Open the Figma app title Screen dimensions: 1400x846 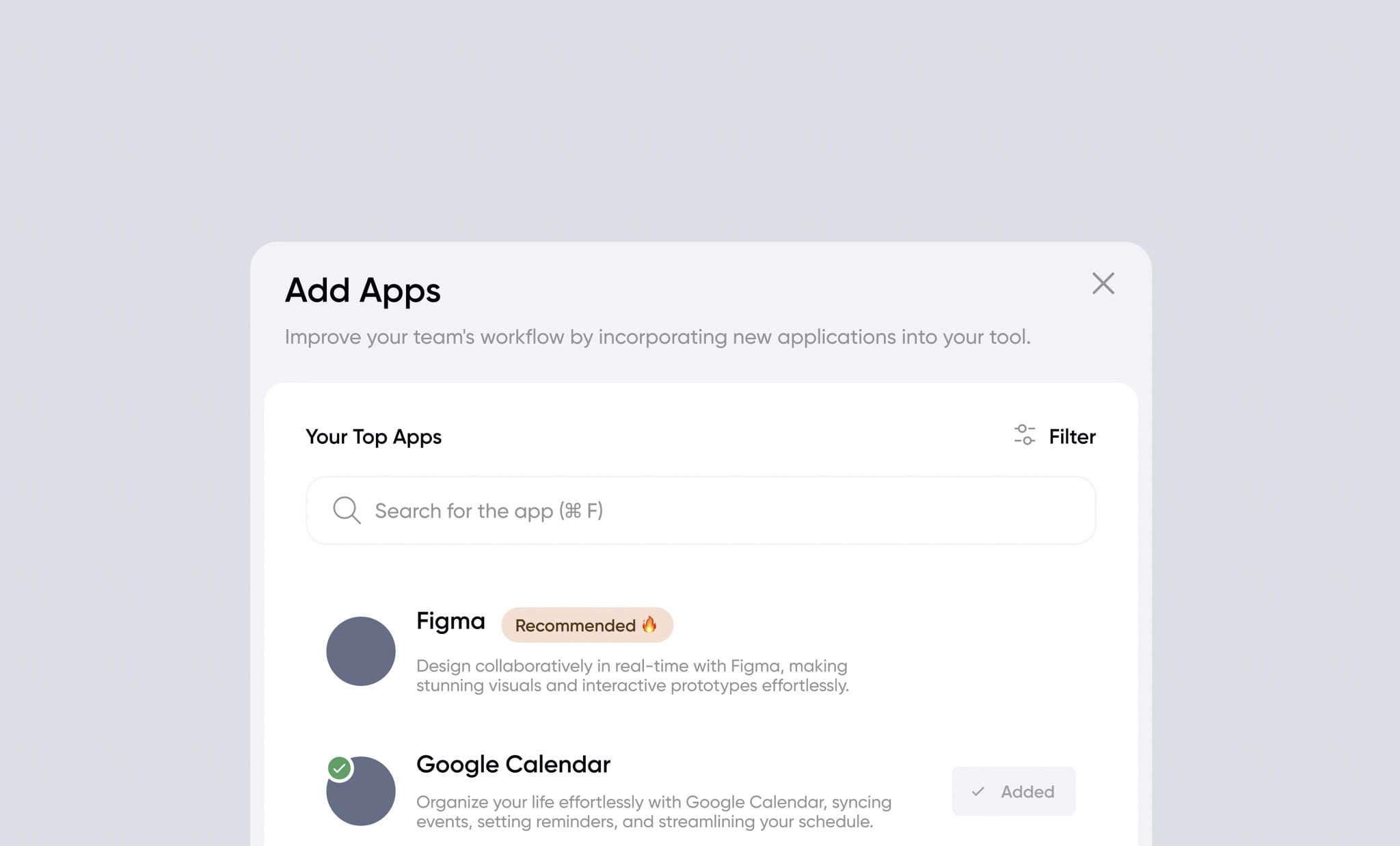(450, 621)
